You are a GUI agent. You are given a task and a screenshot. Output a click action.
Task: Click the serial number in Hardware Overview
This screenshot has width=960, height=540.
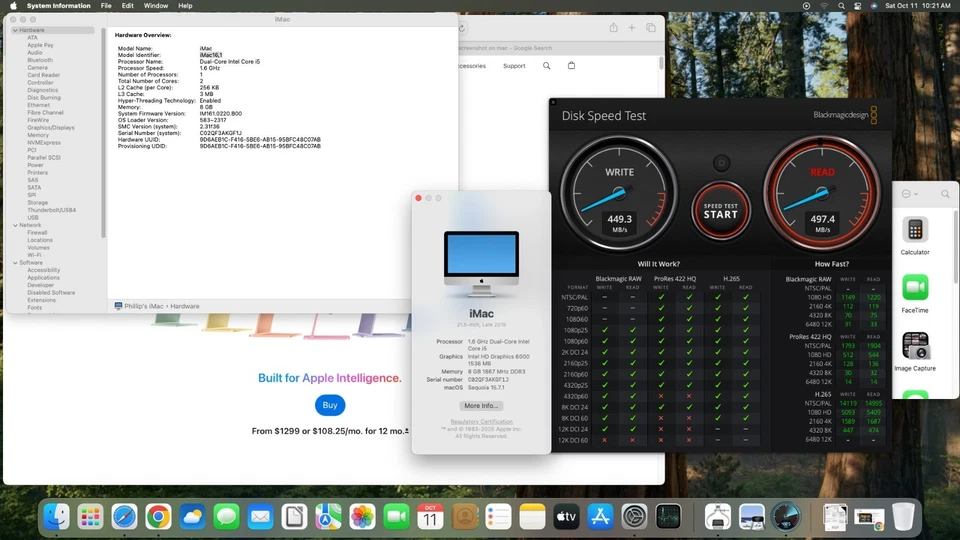coord(220,133)
